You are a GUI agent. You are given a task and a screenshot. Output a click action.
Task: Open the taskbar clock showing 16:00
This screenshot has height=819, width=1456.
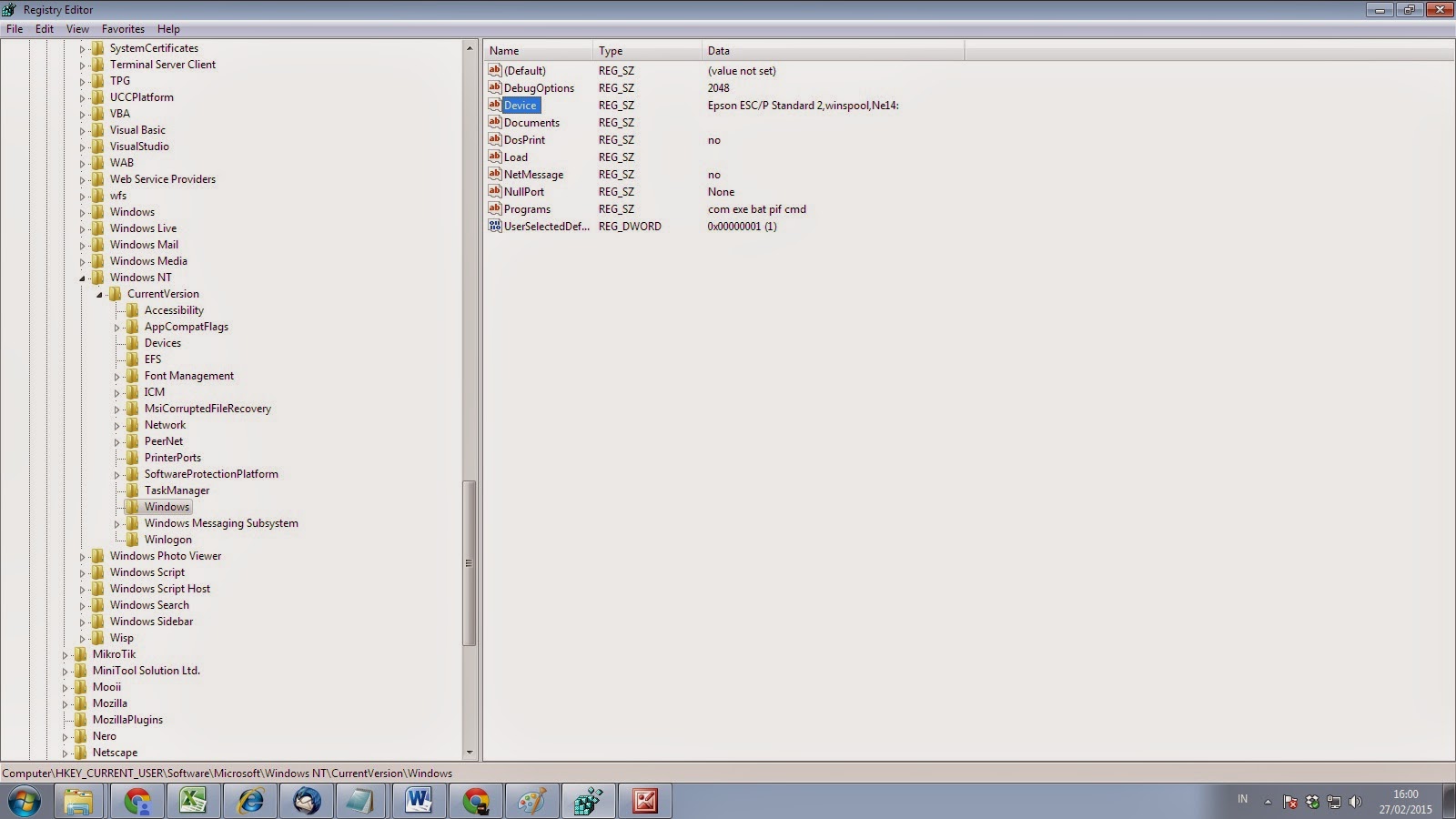(x=1405, y=802)
